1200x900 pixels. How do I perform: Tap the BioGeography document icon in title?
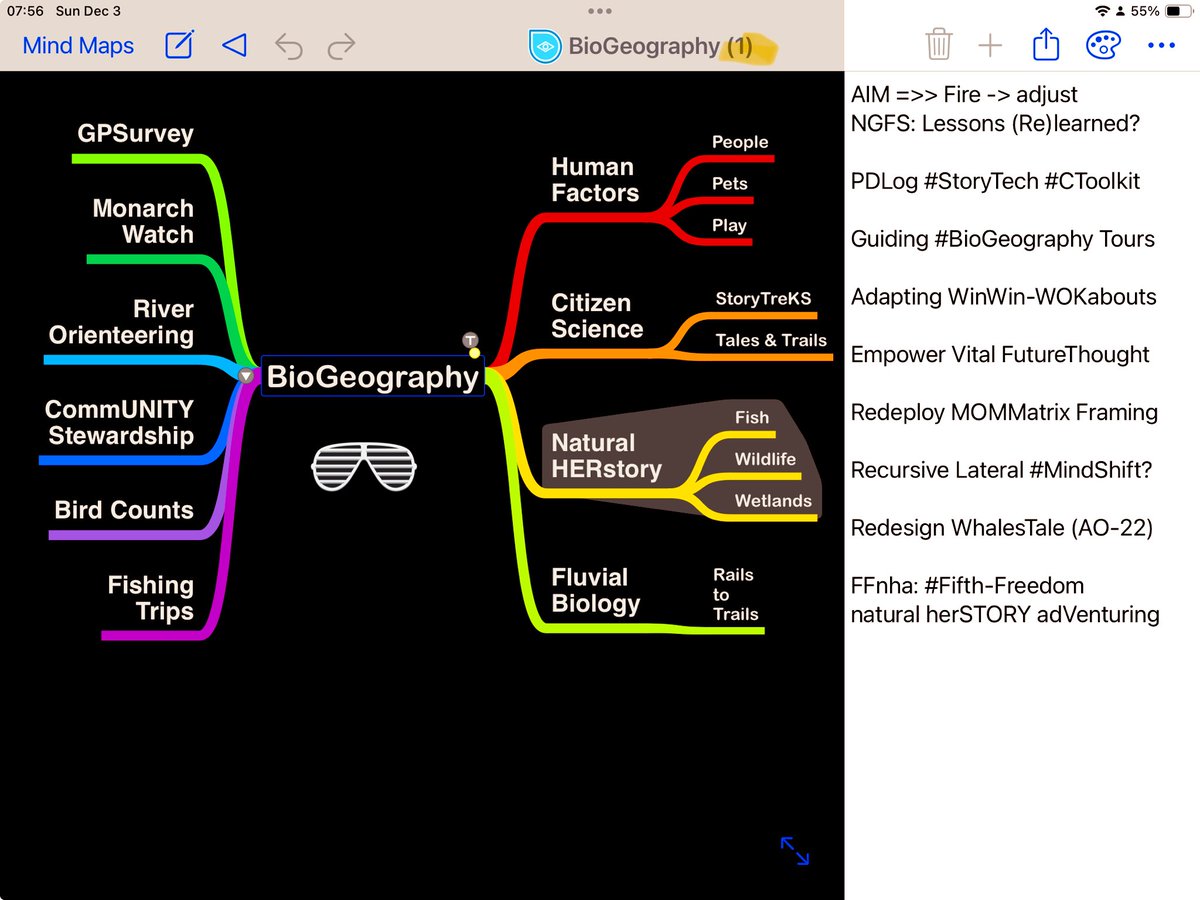tap(545, 46)
